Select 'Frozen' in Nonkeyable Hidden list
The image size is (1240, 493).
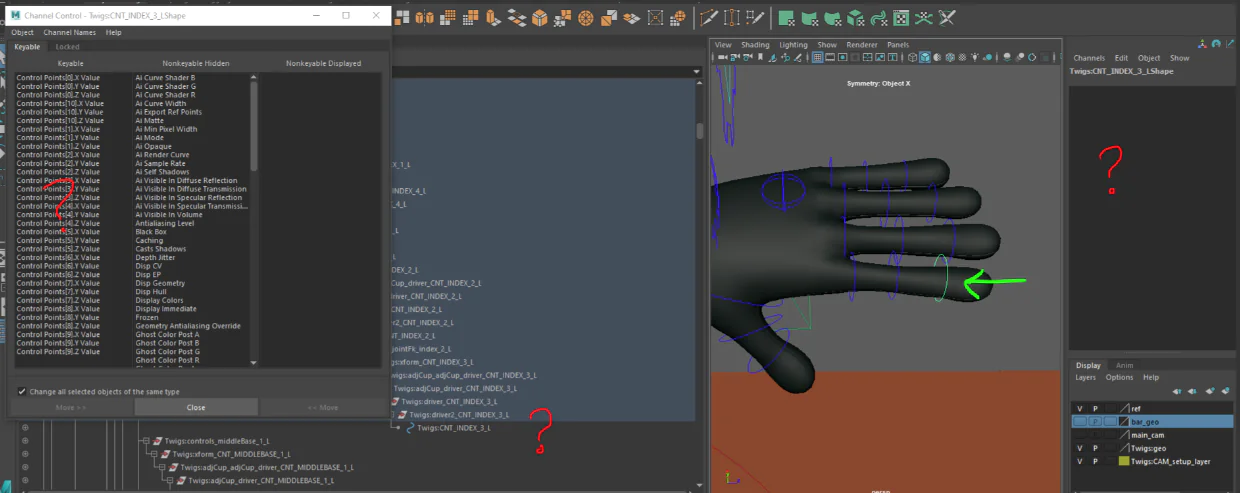click(x=148, y=317)
